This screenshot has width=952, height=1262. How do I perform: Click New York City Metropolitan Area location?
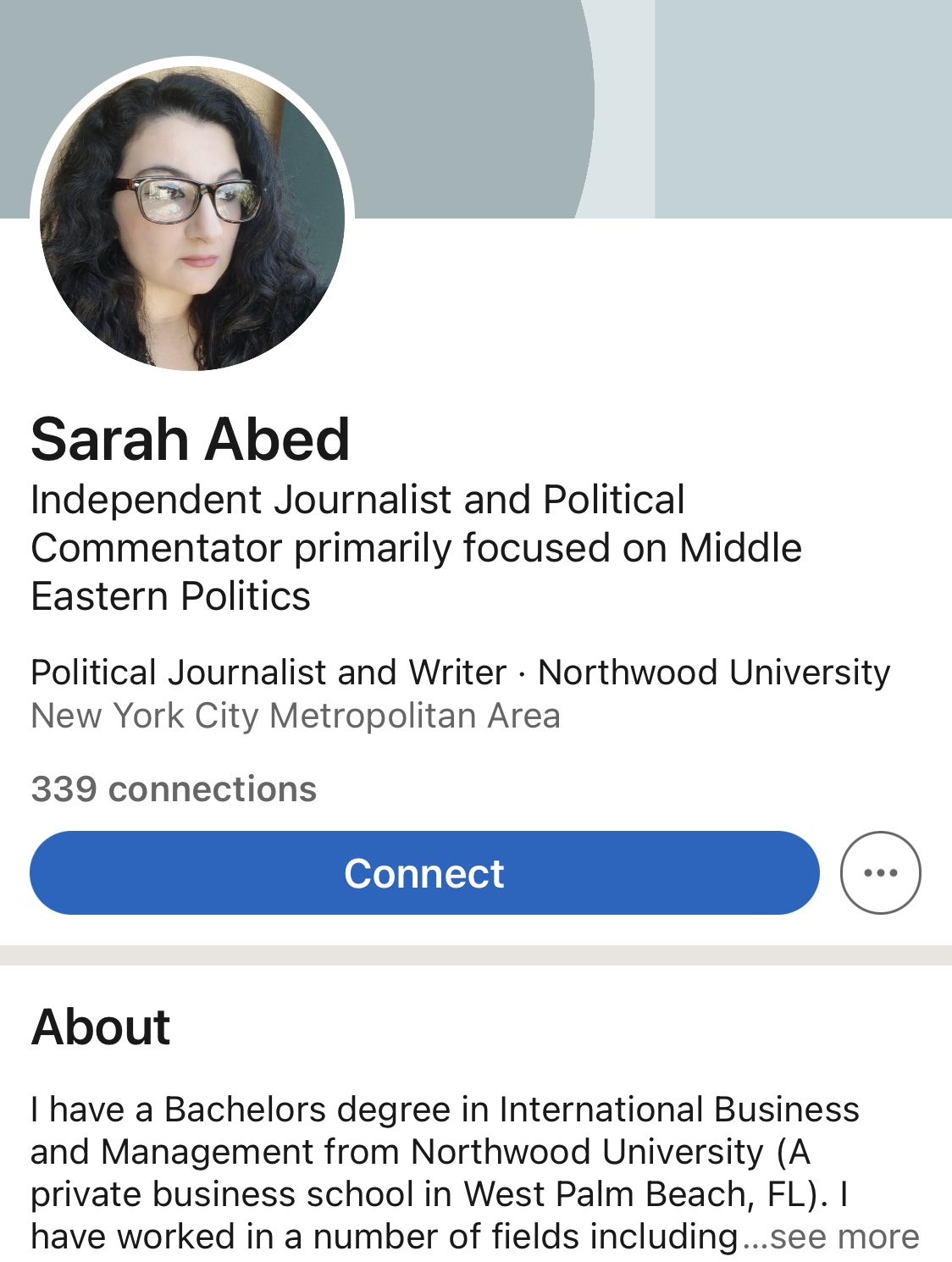295,716
